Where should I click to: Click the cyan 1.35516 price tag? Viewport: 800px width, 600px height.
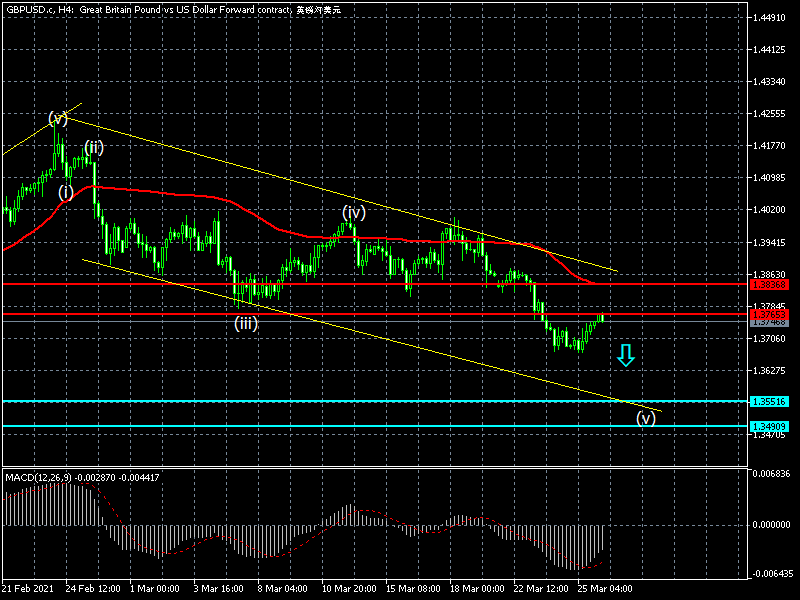769,402
